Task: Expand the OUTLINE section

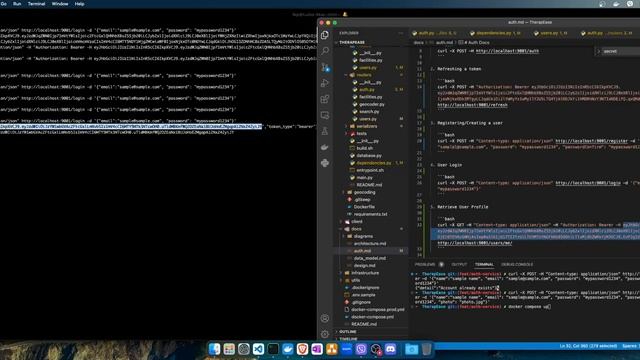Action: pos(347,332)
